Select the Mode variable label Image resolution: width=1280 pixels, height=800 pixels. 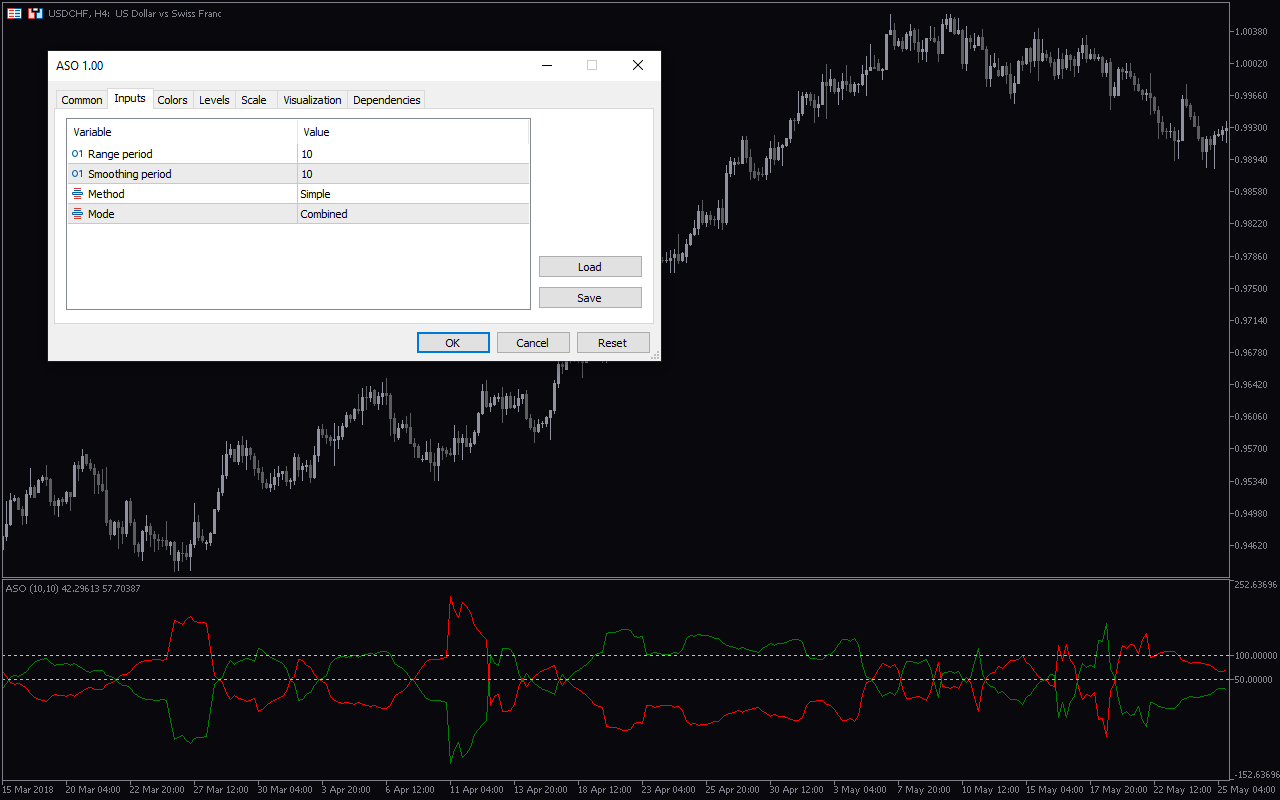(101, 214)
